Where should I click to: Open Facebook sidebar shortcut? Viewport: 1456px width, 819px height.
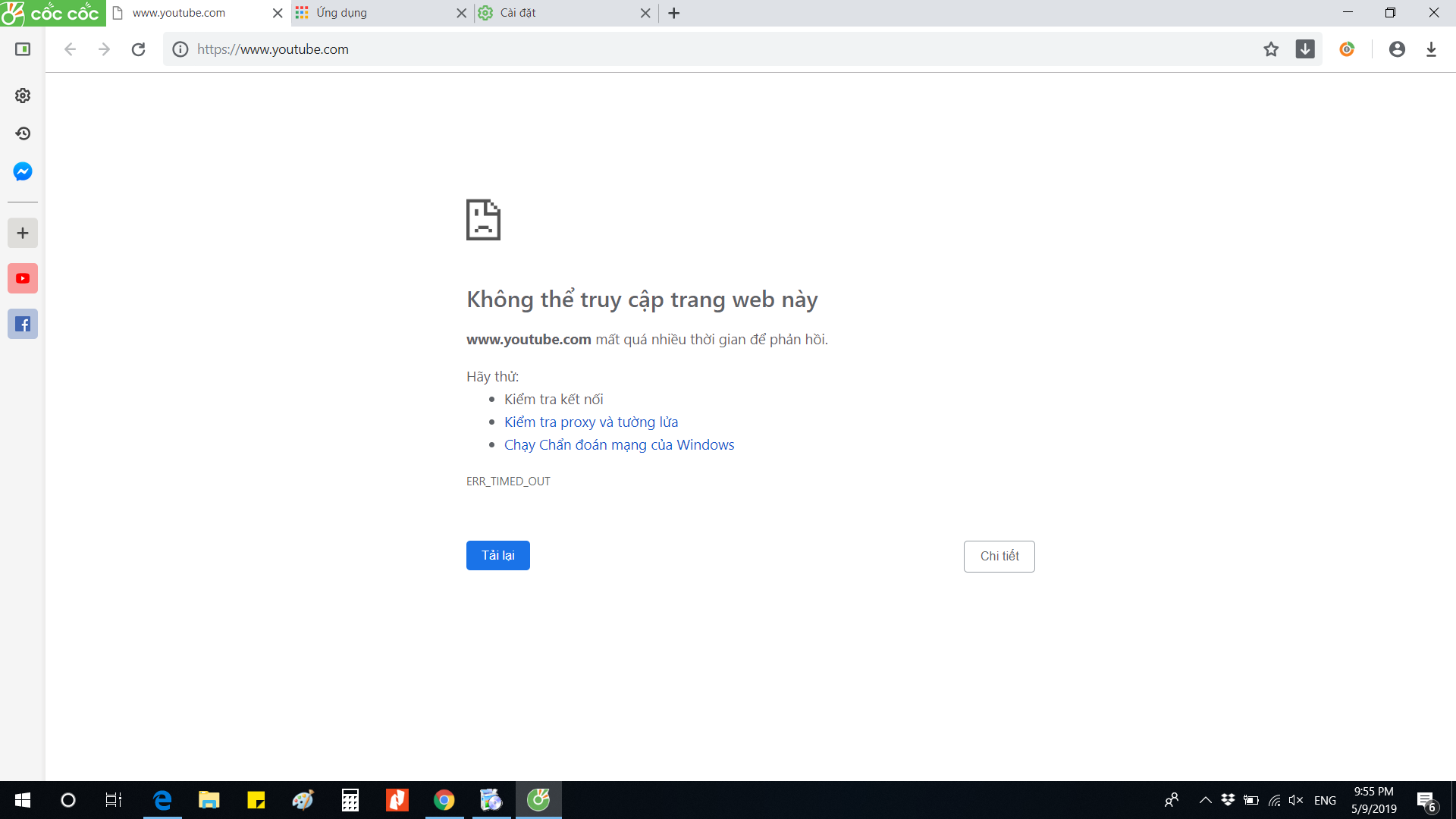pos(23,324)
